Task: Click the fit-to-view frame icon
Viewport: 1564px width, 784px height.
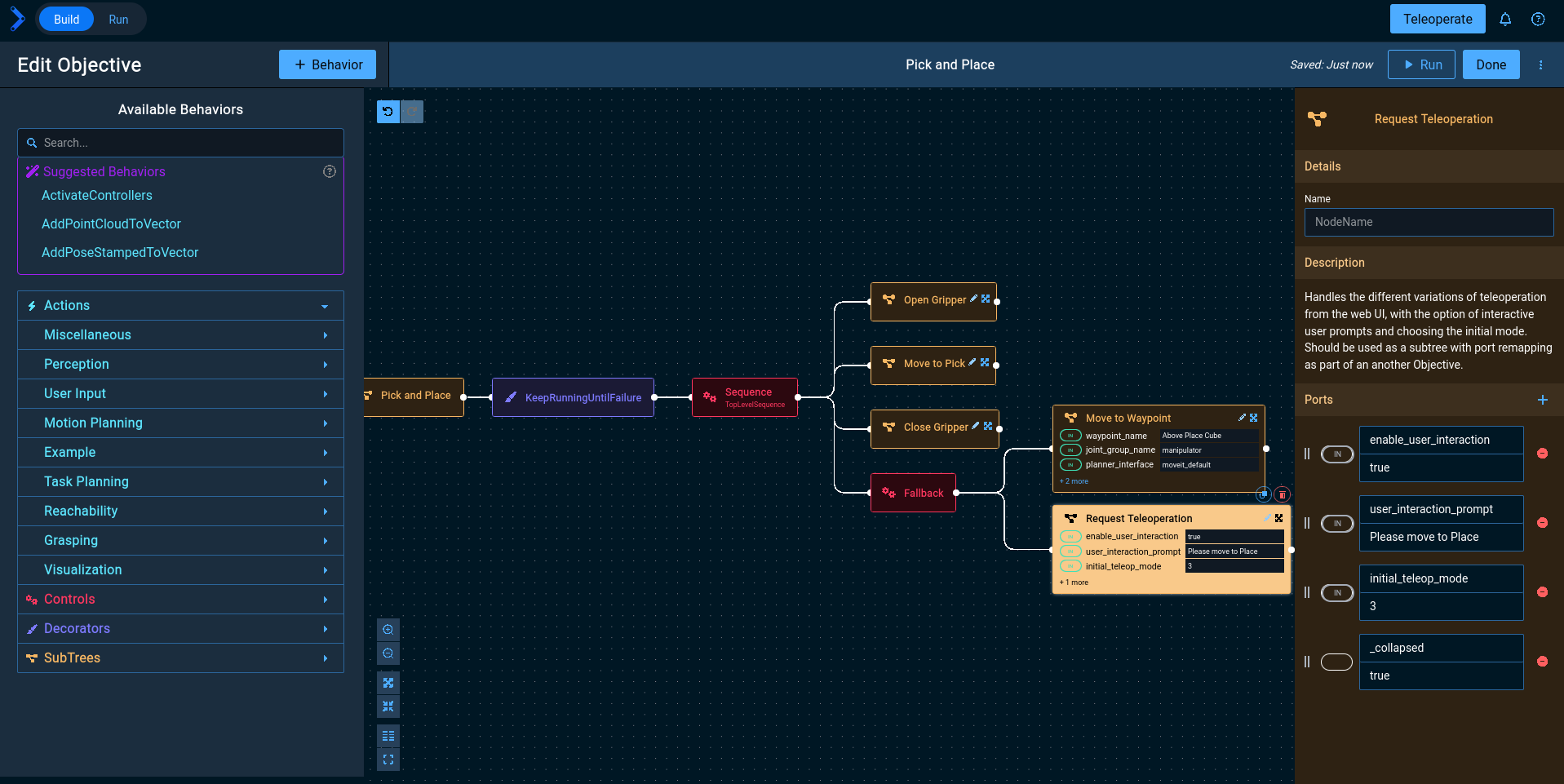Action: pos(388,760)
